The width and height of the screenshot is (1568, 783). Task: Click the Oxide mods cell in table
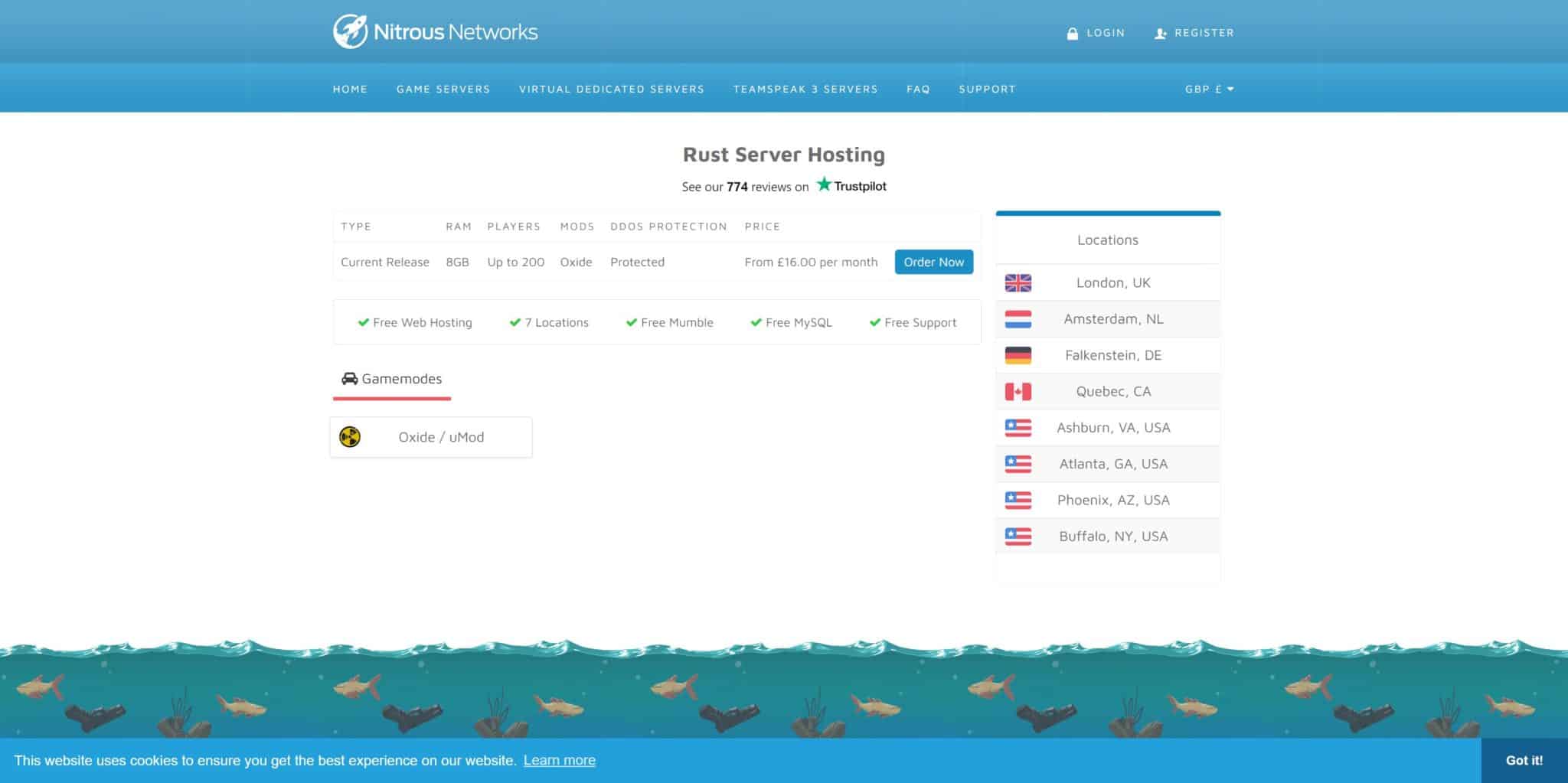coord(576,262)
